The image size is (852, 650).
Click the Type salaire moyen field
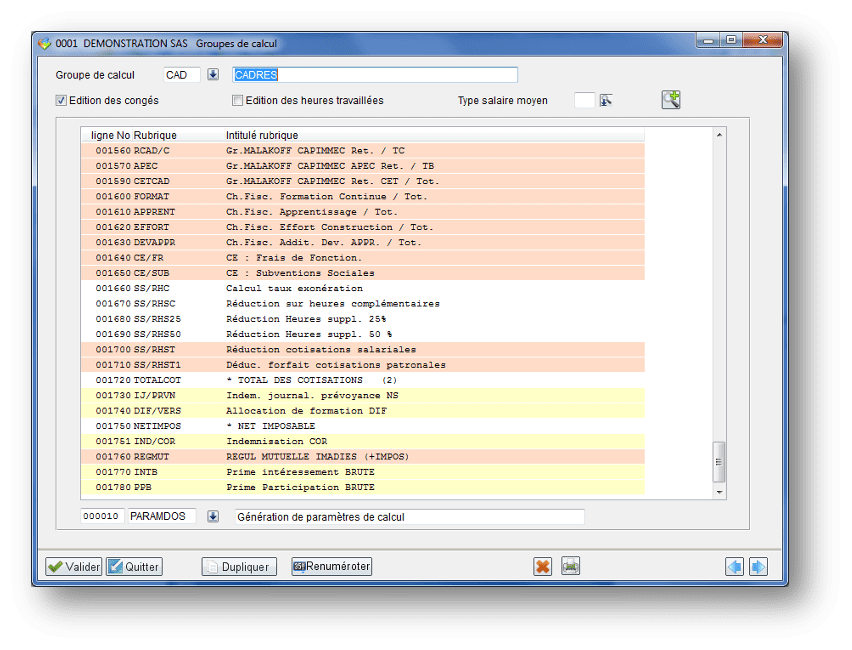(x=585, y=100)
